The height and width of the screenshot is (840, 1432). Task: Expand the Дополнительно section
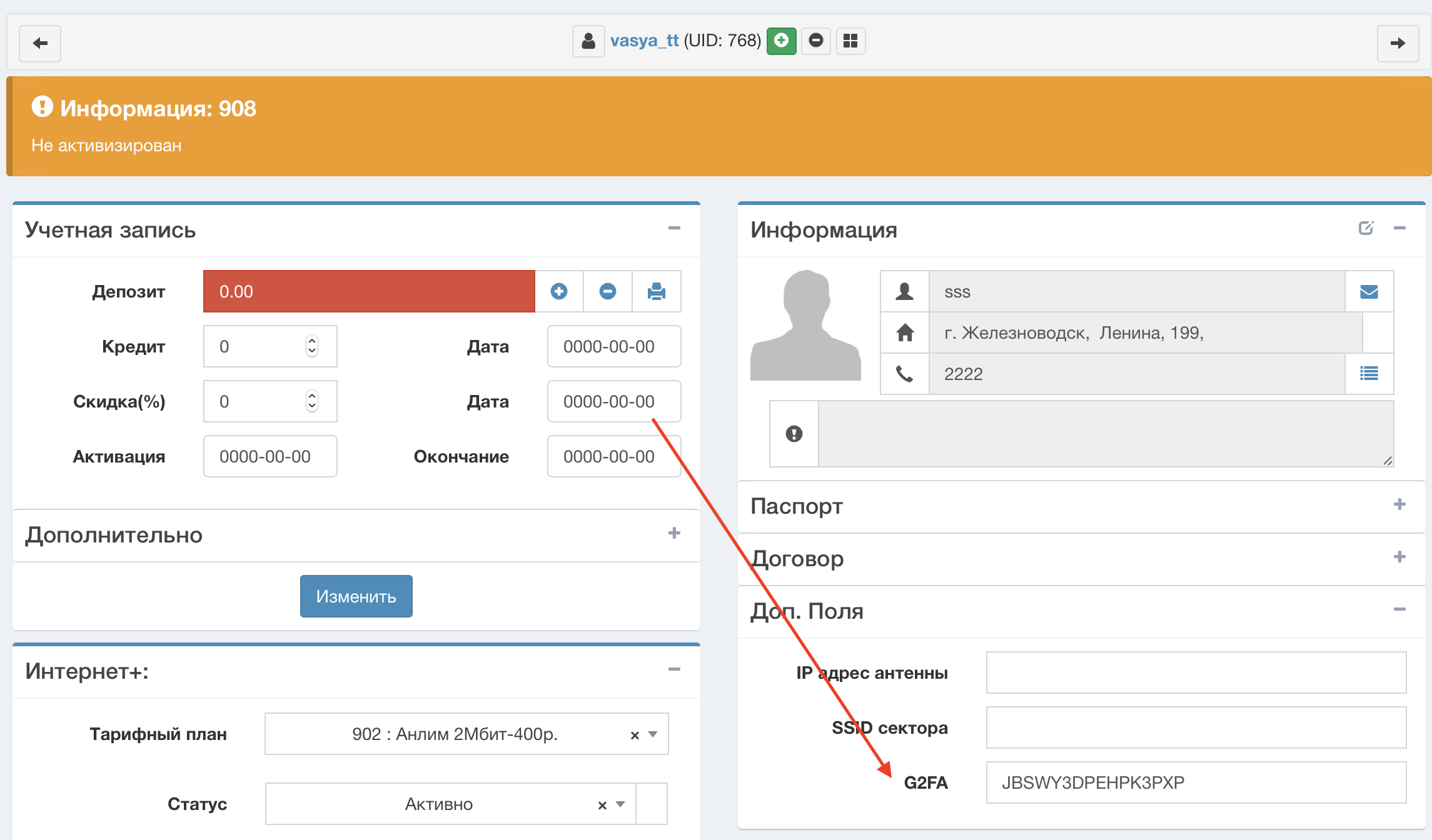674,533
